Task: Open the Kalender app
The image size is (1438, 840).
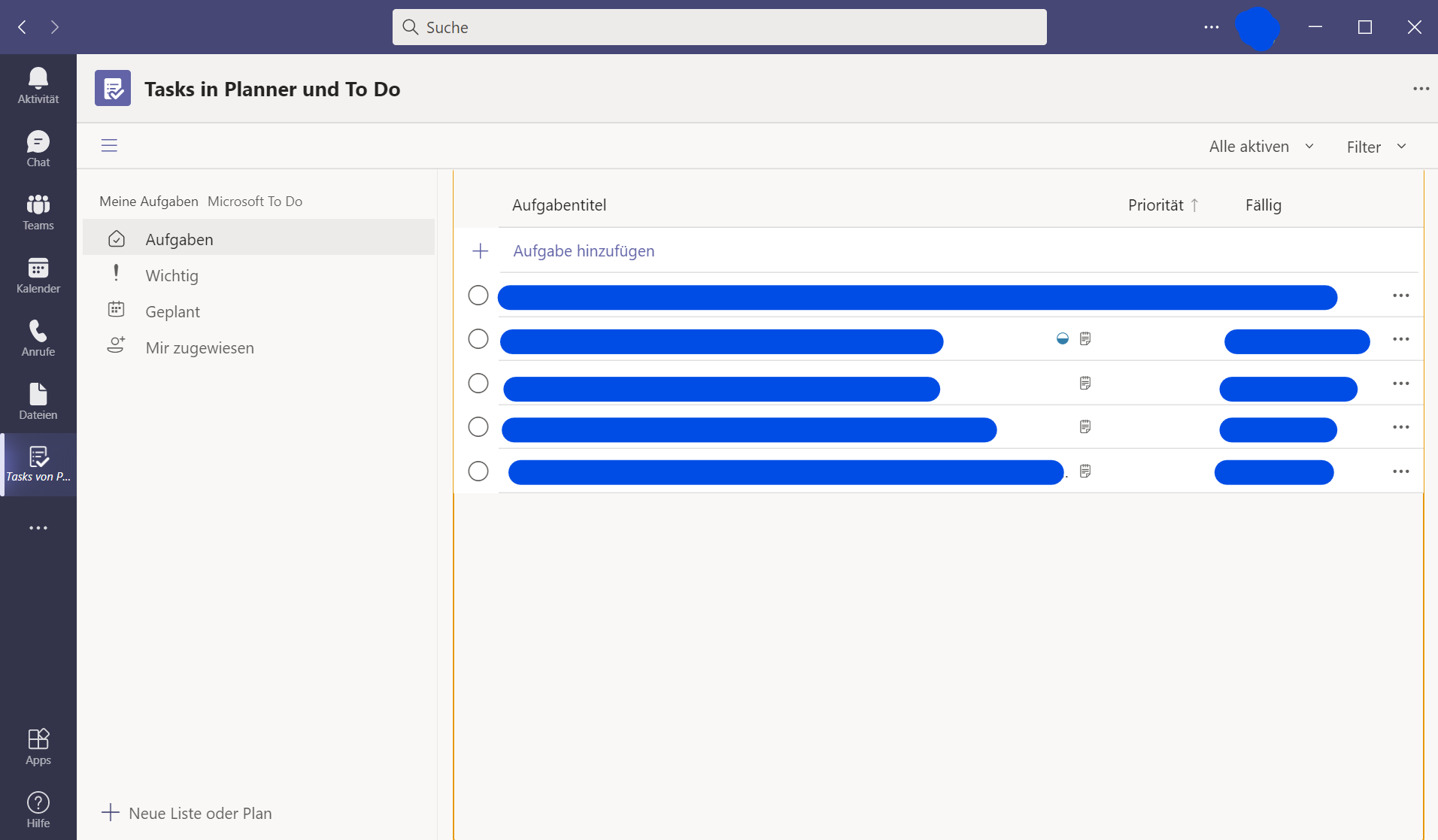Action: pyautogui.click(x=38, y=275)
